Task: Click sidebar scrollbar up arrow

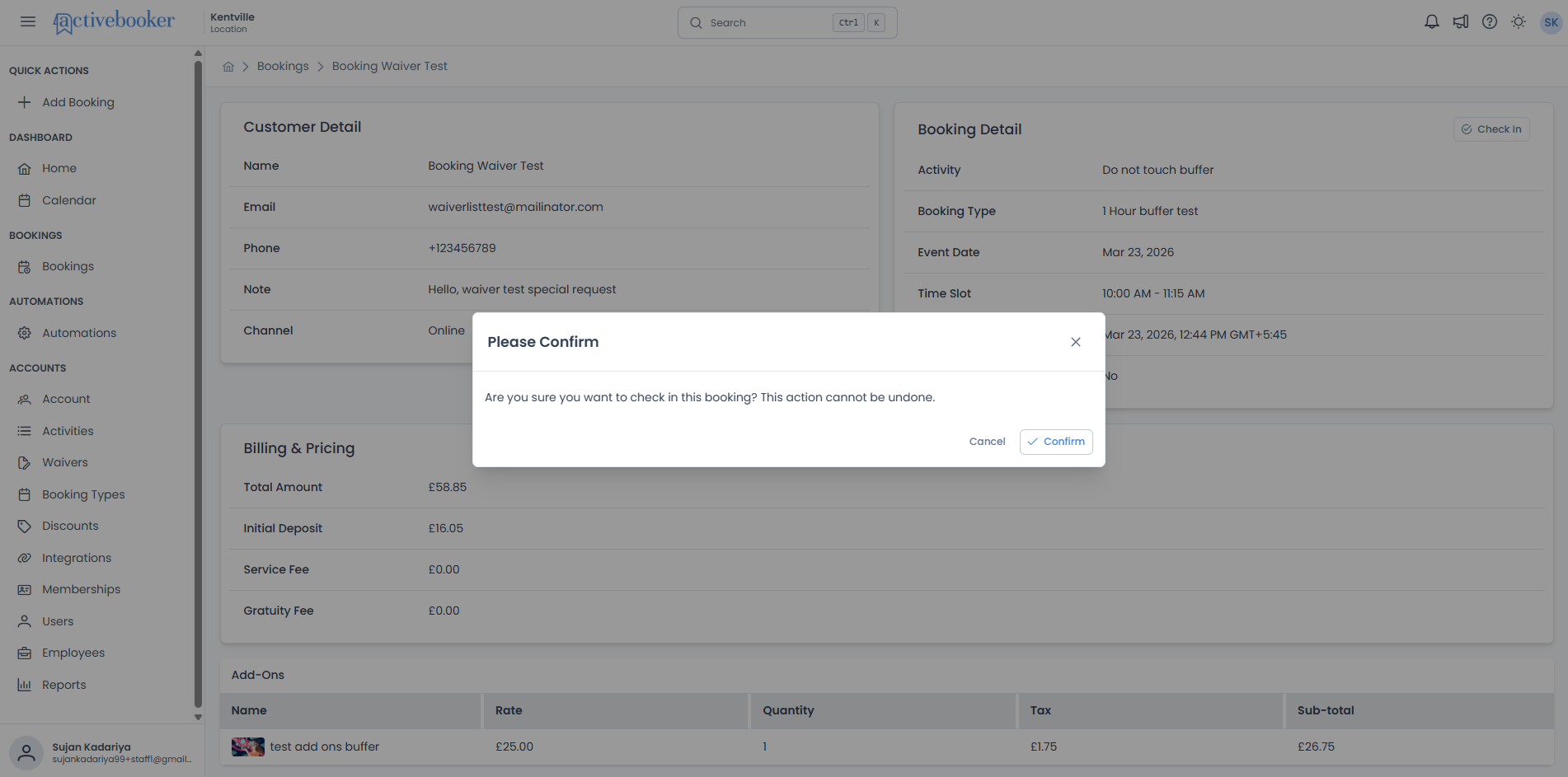Action: pos(198,54)
